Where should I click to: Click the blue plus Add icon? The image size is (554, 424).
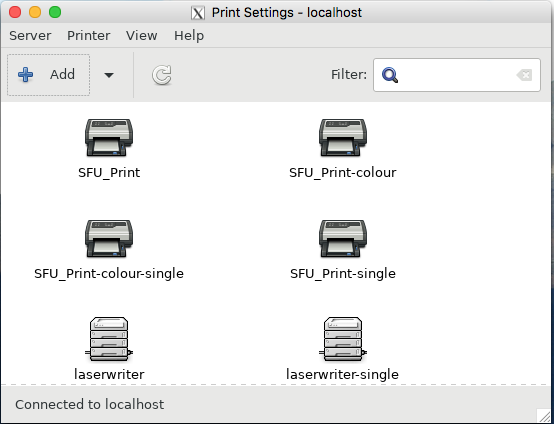tap(25, 75)
